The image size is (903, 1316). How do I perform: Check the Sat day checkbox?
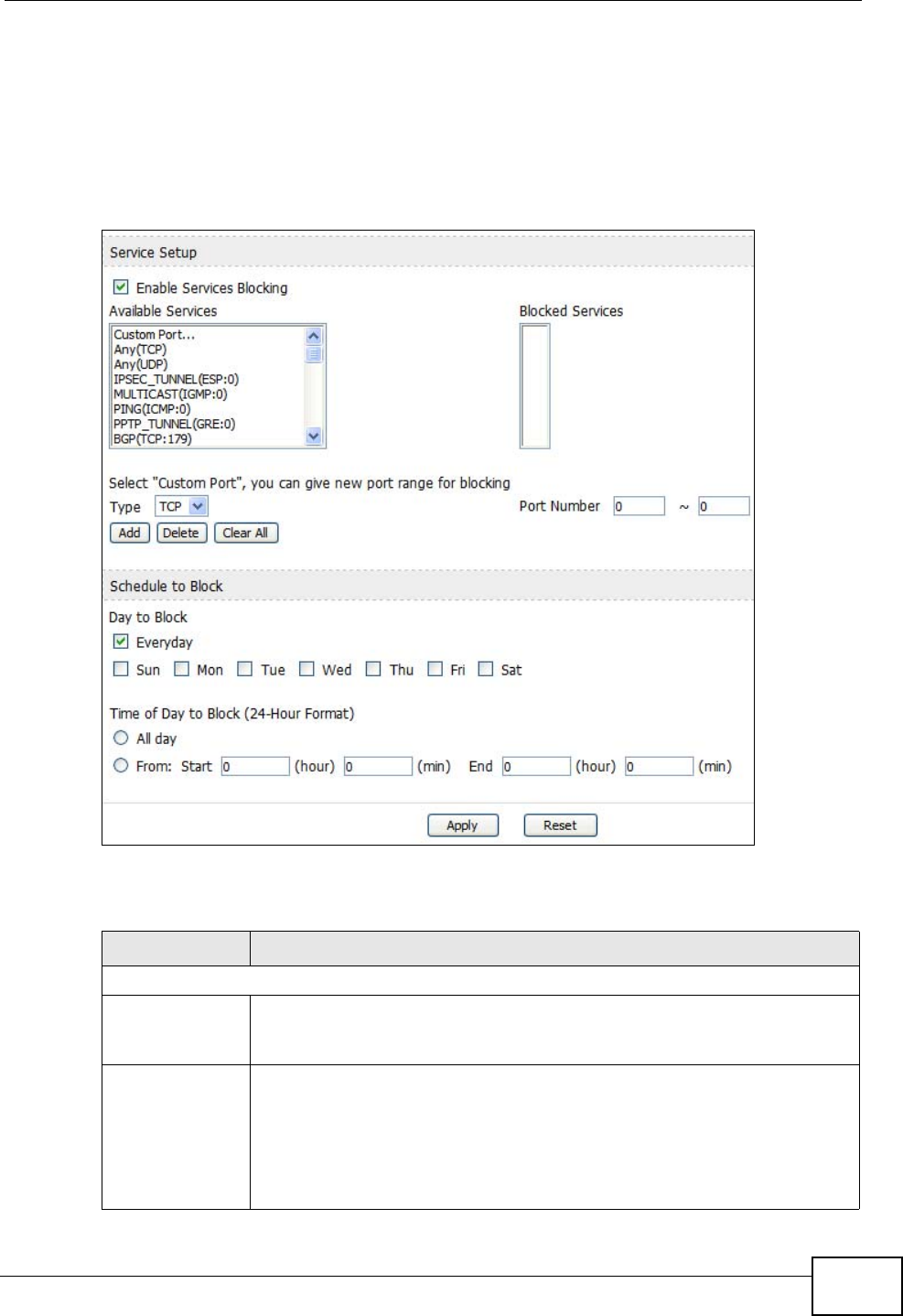click(486, 669)
